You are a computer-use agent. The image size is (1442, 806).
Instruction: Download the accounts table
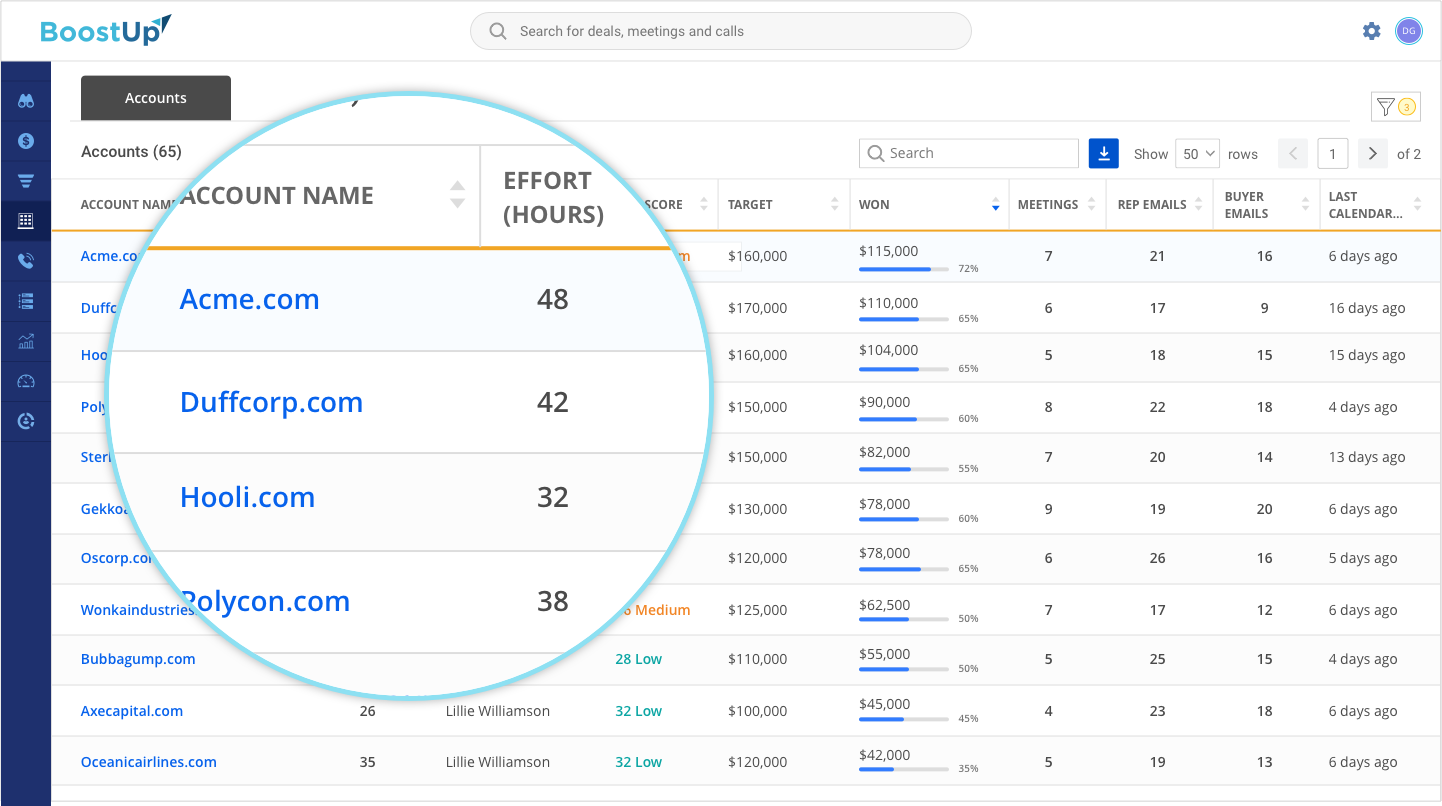pos(1104,153)
